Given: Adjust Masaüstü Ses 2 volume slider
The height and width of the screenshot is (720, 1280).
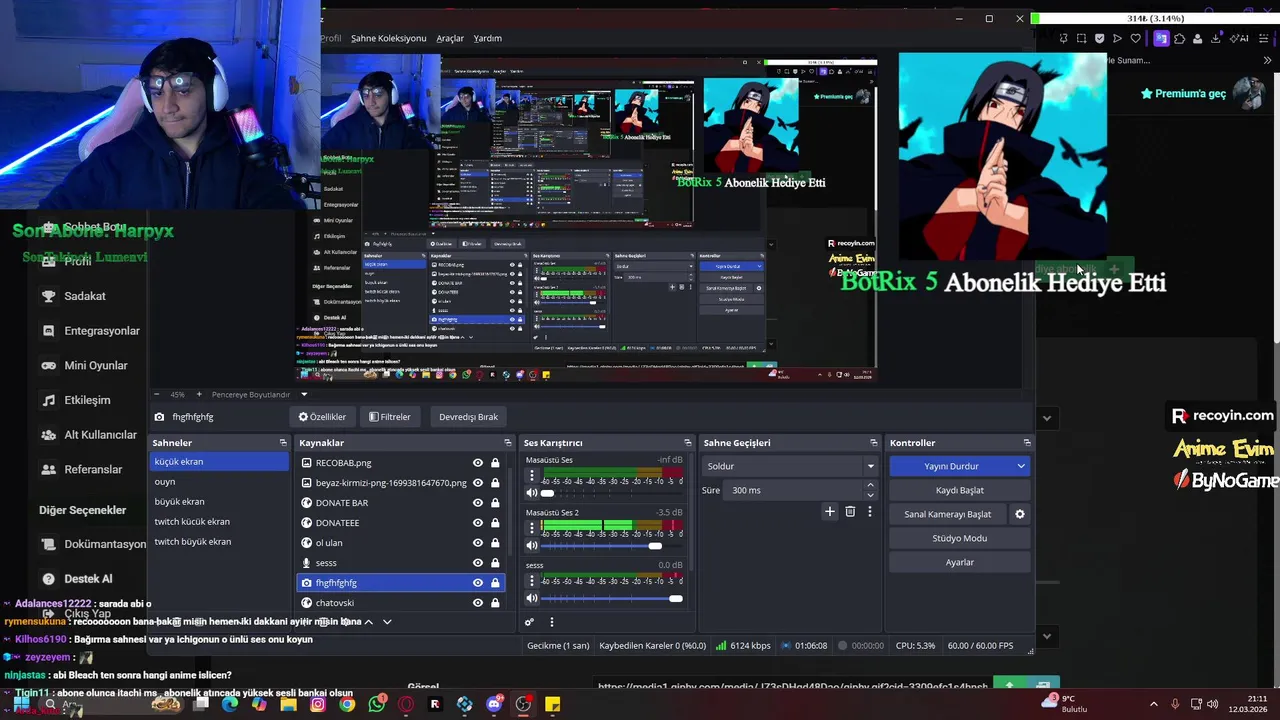Looking at the screenshot, I should pos(612,546).
